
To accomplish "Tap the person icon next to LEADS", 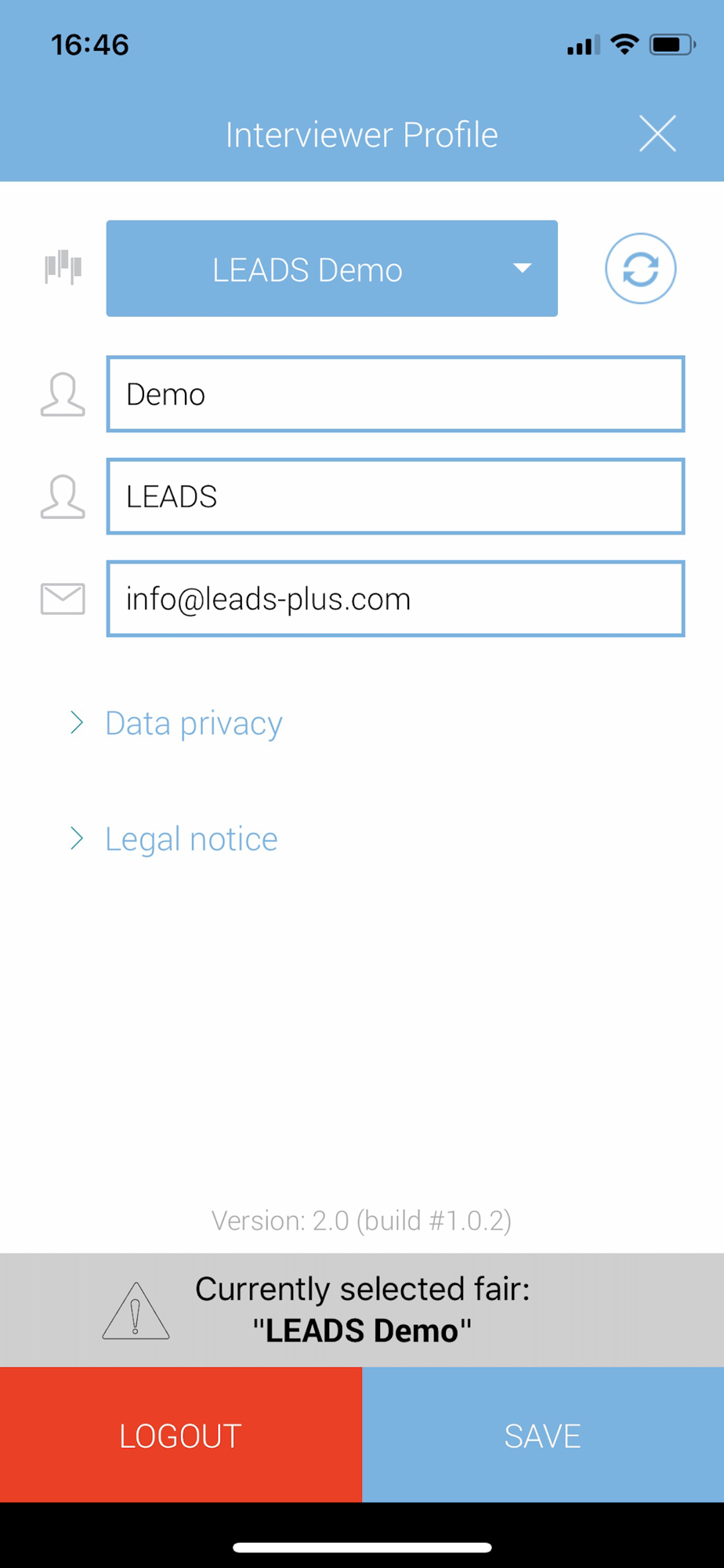I will pos(63,497).
